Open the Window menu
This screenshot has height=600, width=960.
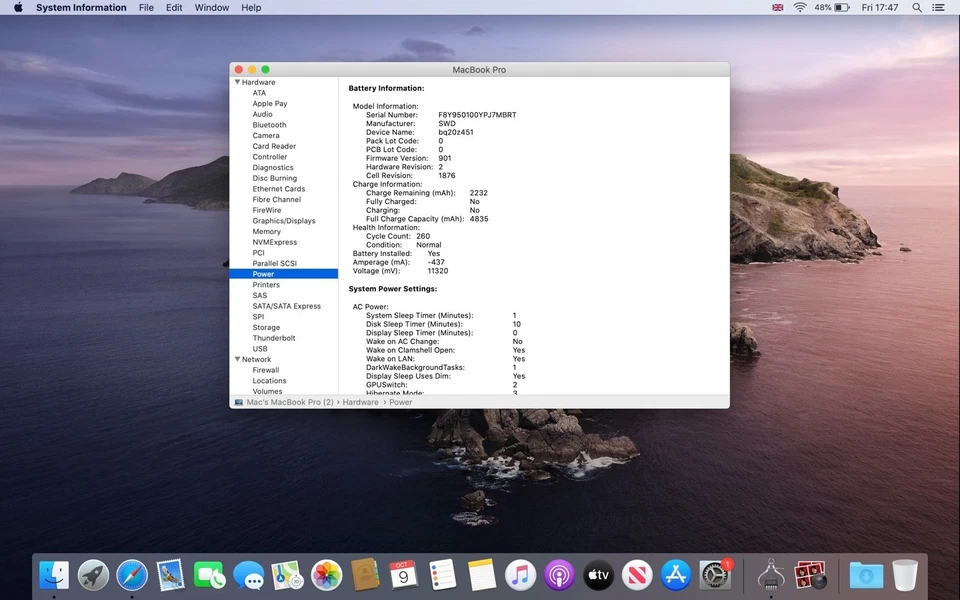212,7
